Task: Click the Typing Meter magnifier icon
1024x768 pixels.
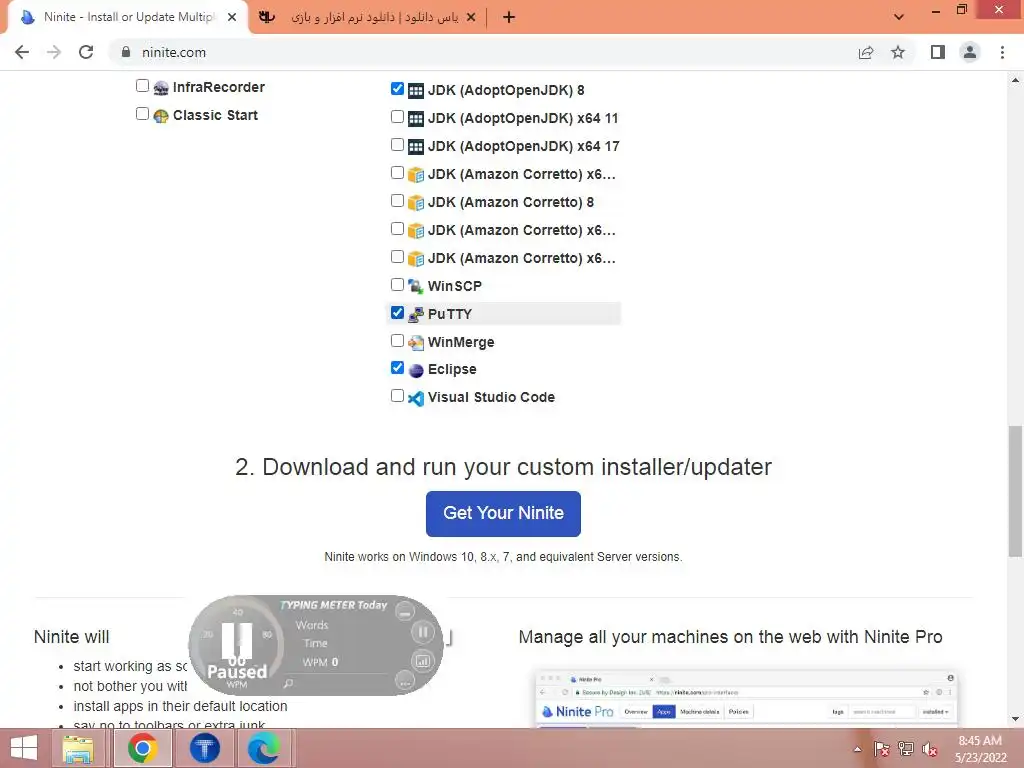Action: point(288,683)
